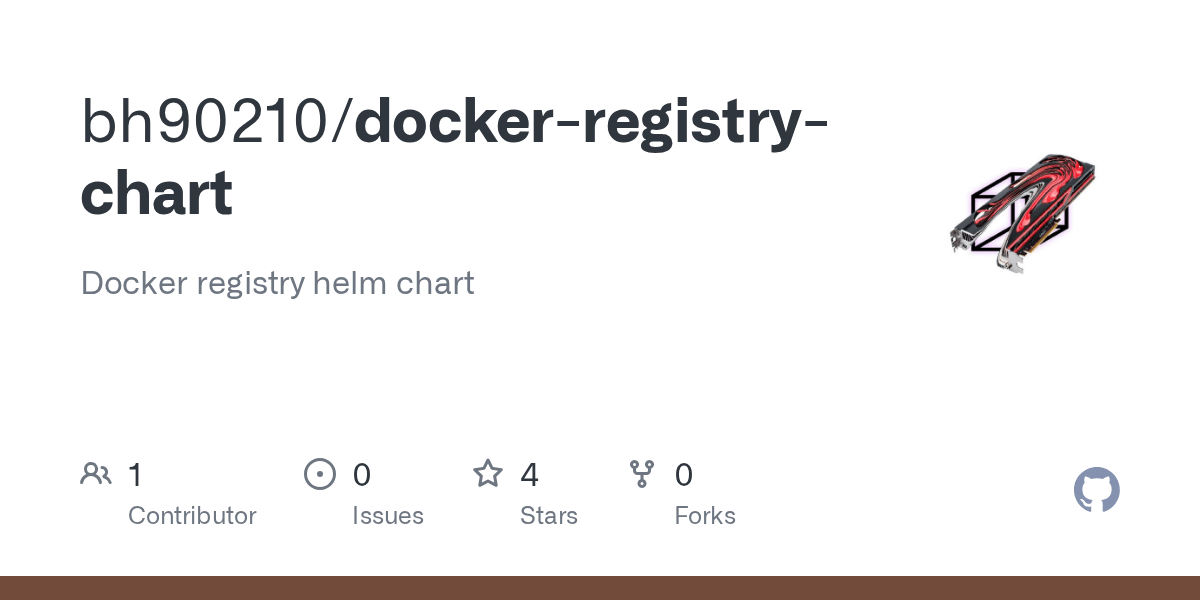Click the Stars label
1200x600 pixels.
549,516
